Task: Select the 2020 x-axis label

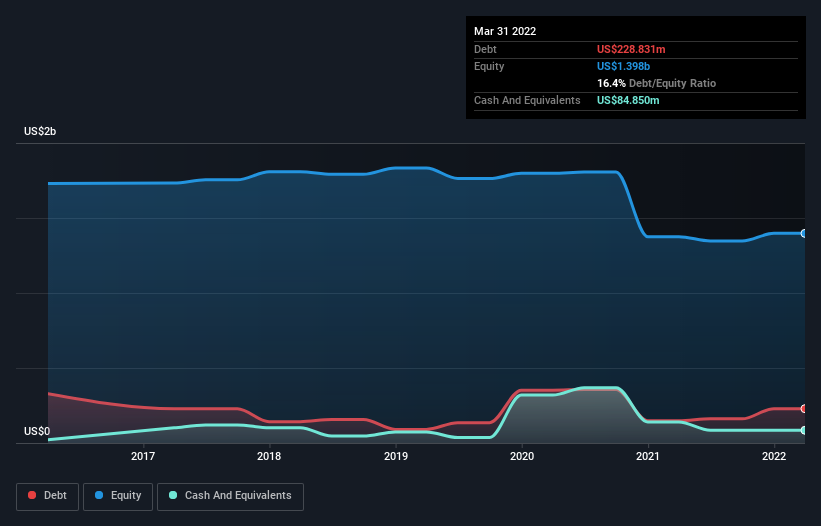Action: point(522,456)
